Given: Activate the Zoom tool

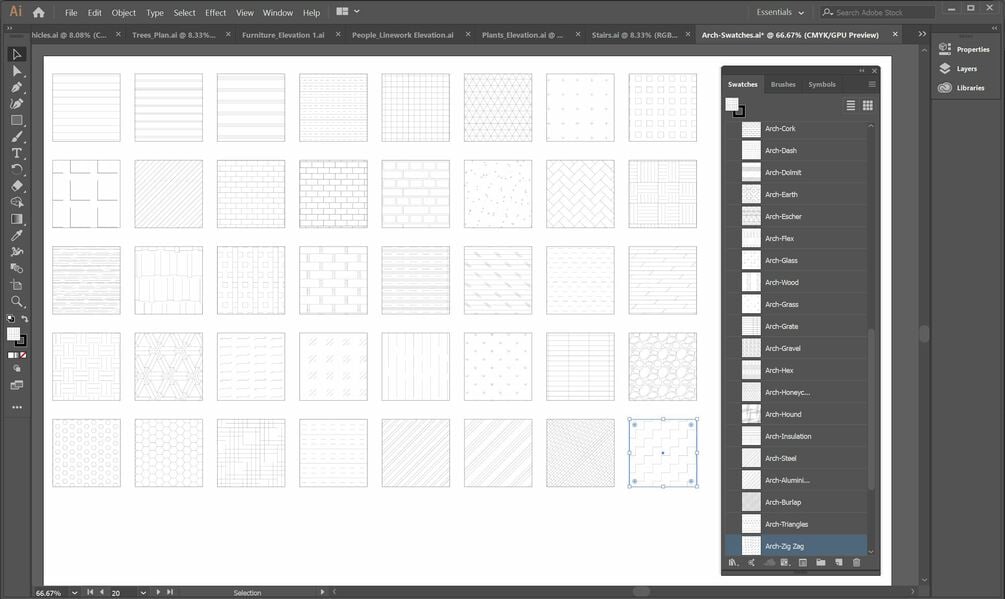Looking at the screenshot, I should (17, 301).
